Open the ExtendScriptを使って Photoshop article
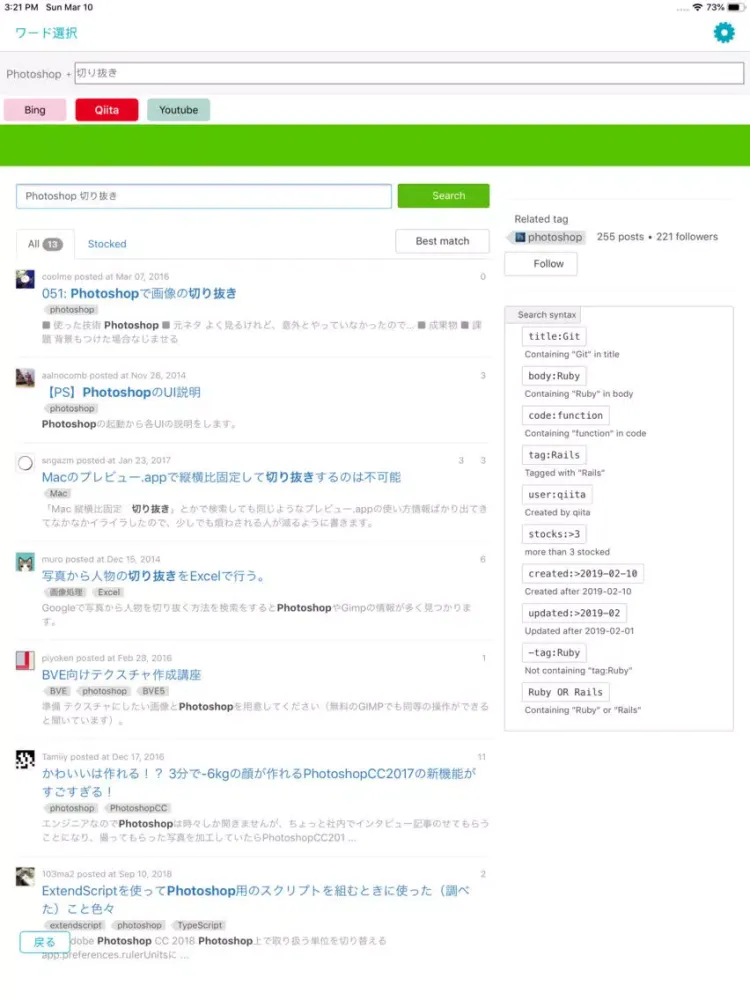This screenshot has width=750, height=1000. point(256,899)
